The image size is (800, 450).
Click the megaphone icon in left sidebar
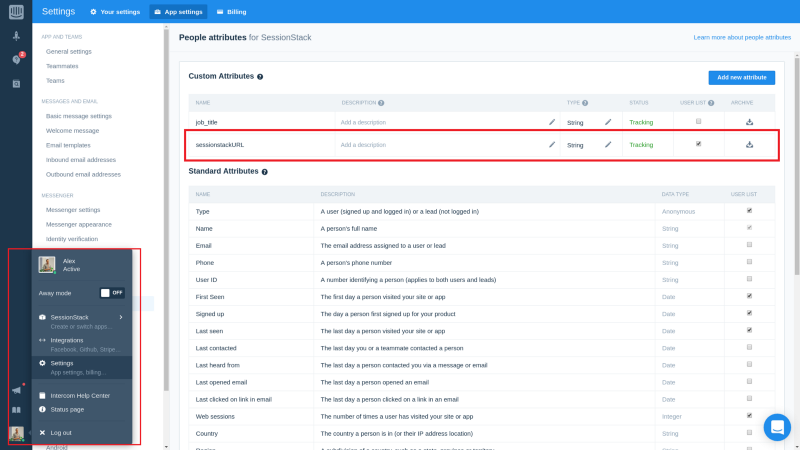point(16,390)
